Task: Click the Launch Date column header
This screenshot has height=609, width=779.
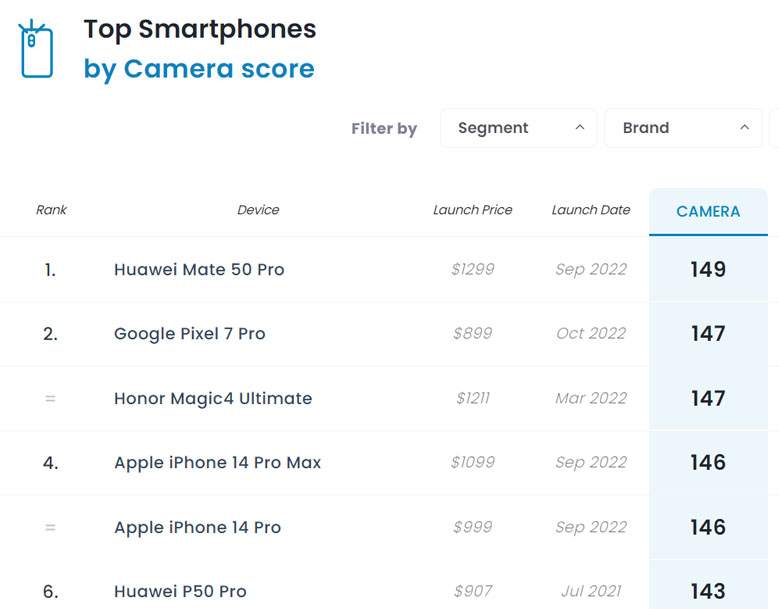Action: tap(591, 210)
